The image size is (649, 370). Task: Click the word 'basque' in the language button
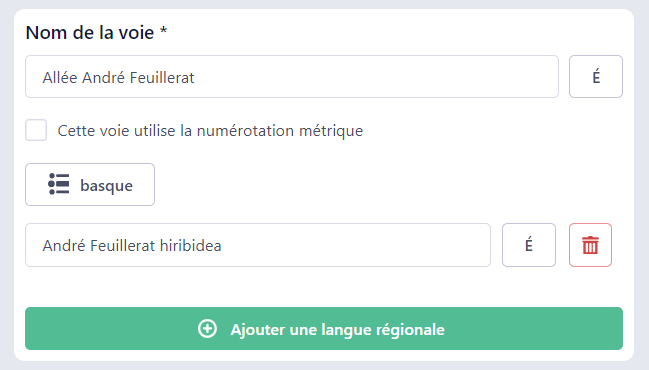point(106,185)
